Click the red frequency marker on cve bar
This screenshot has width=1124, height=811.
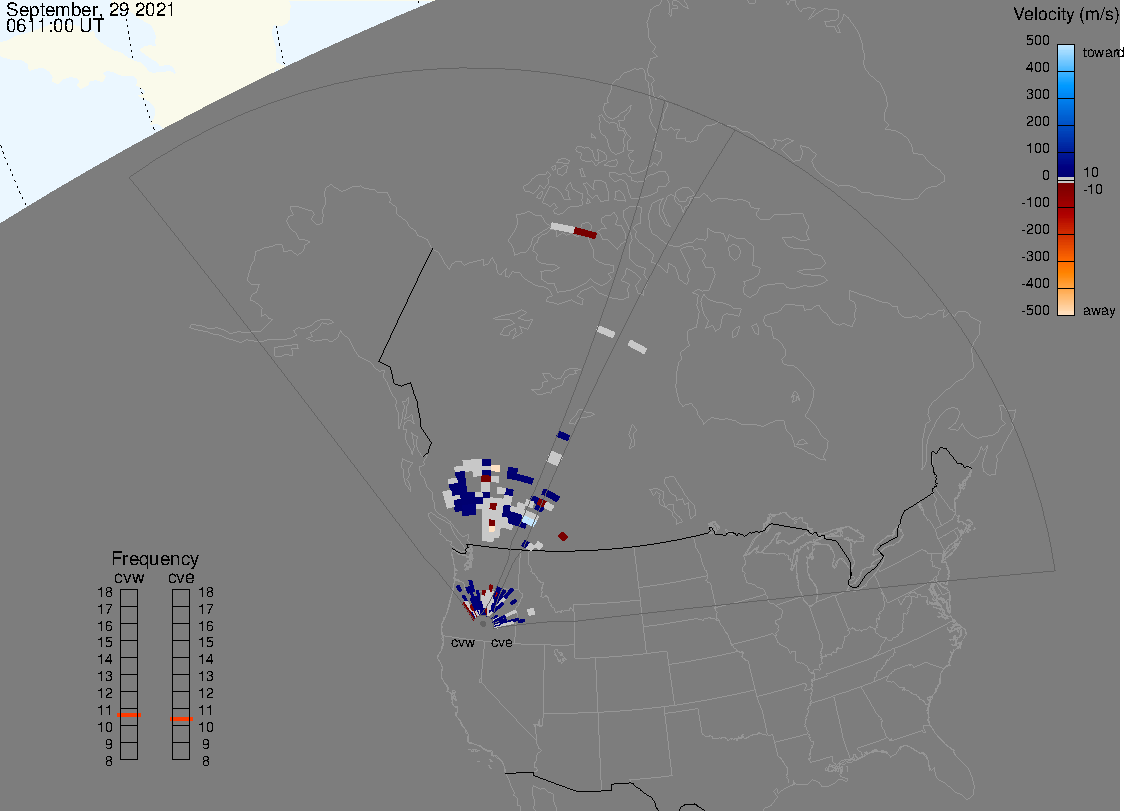(x=181, y=718)
